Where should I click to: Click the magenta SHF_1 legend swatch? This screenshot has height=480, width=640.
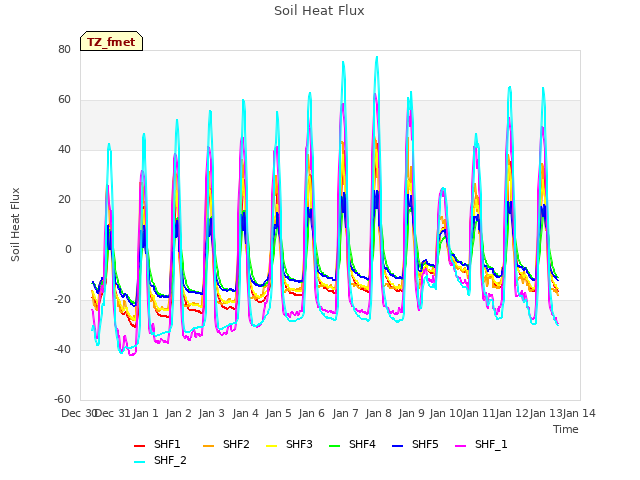[460, 446]
